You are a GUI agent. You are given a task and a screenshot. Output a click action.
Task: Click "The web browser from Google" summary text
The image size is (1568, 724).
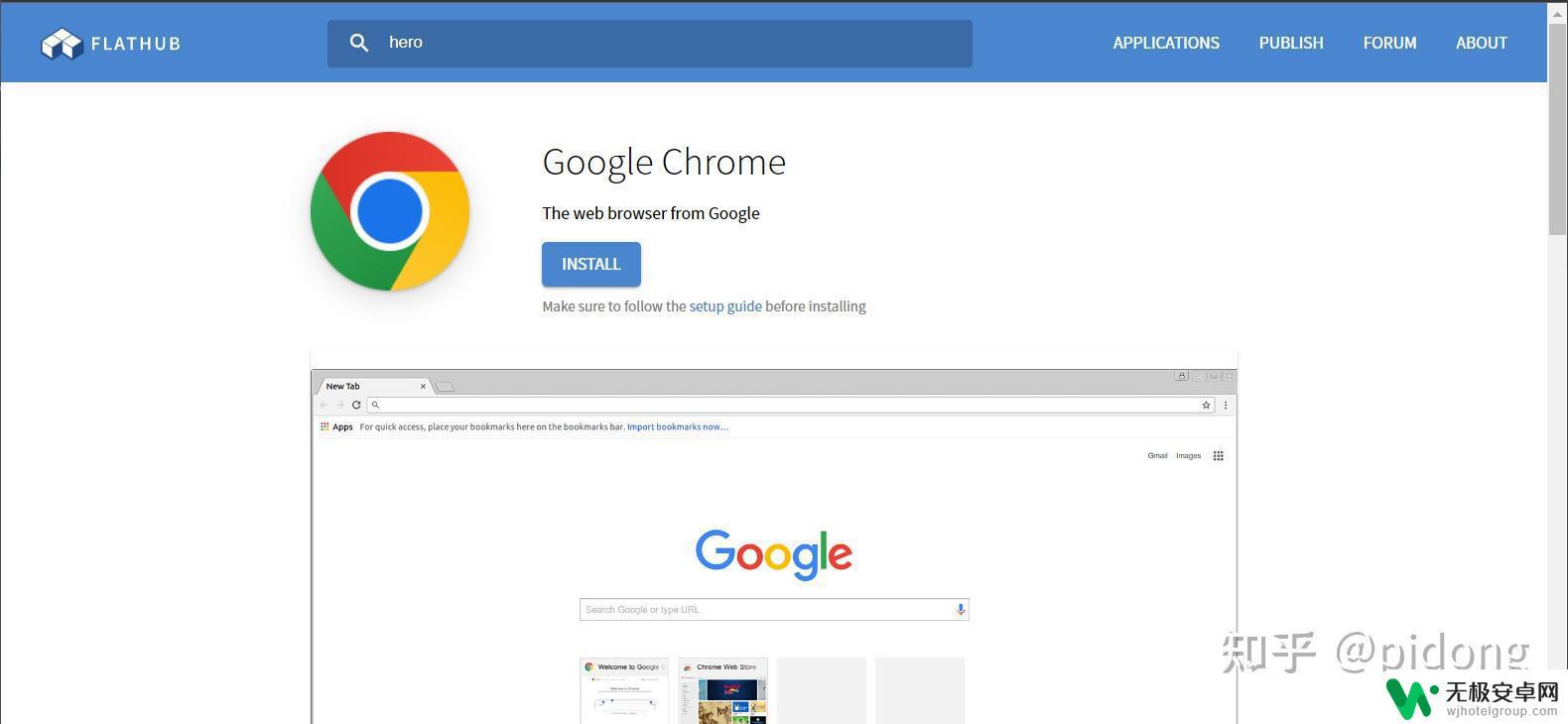pos(651,213)
